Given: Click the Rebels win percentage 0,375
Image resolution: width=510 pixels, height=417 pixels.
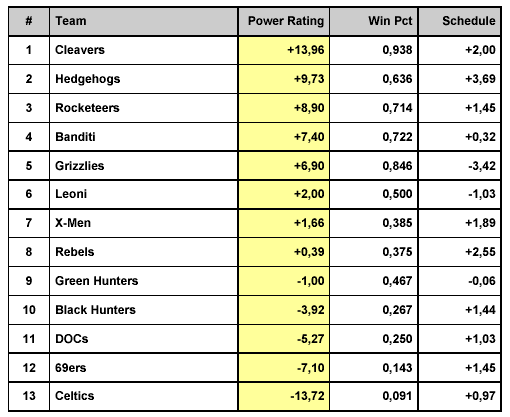Looking at the screenshot, I should coord(397,252).
